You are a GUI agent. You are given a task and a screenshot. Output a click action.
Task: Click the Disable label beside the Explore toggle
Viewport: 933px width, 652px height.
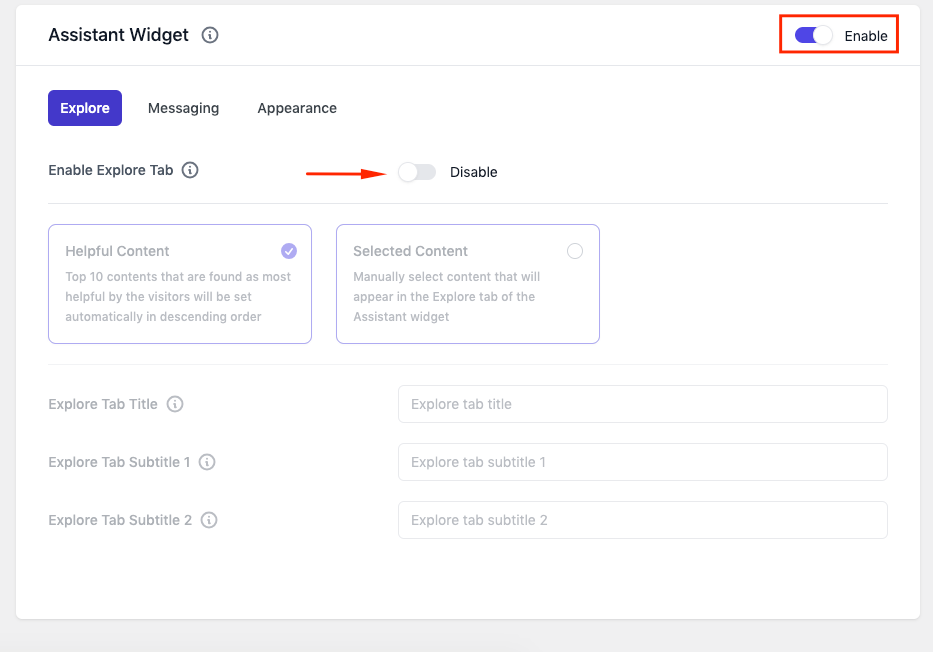(474, 172)
